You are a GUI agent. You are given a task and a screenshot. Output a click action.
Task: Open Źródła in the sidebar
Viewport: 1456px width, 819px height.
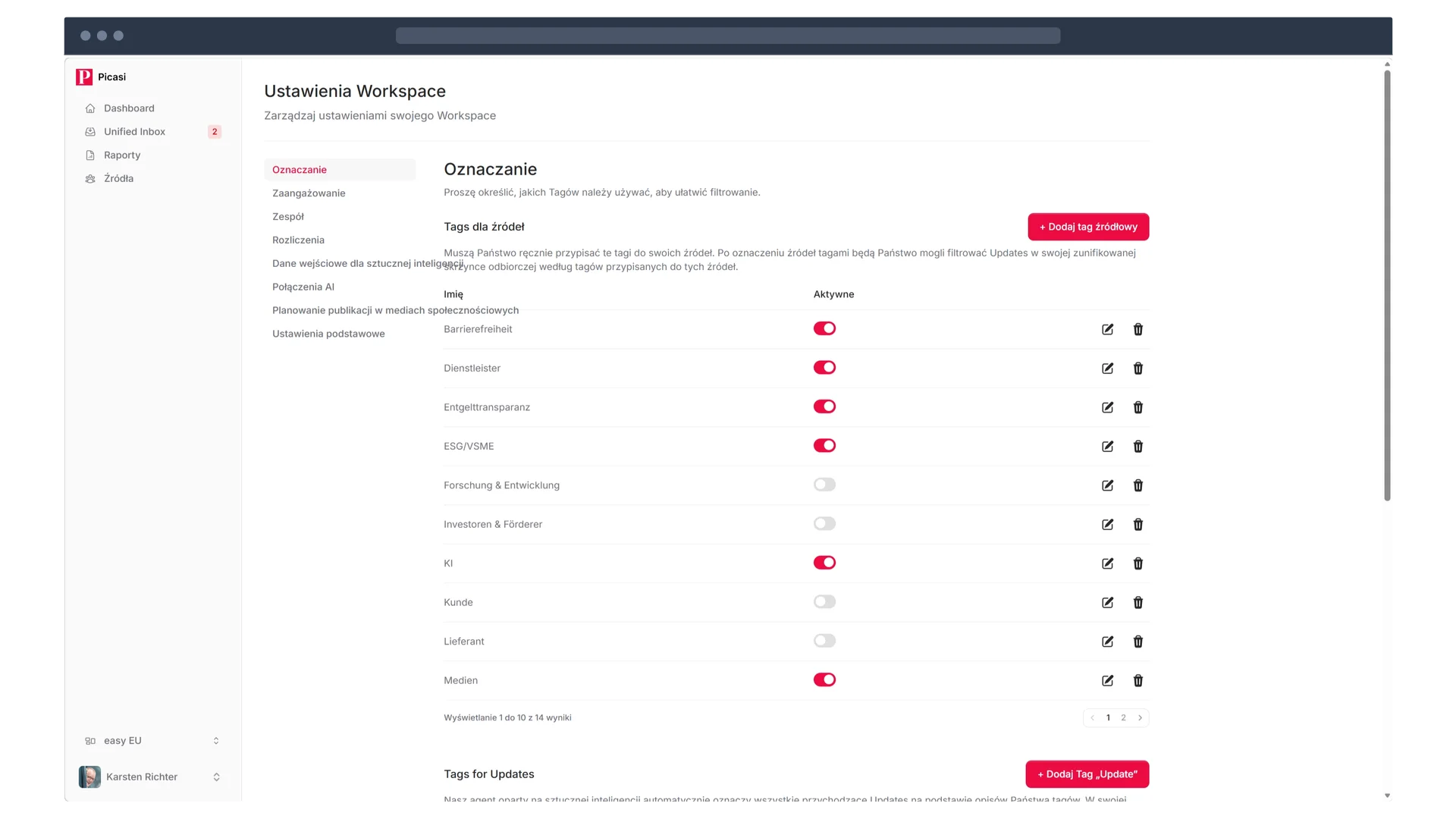pos(152,179)
